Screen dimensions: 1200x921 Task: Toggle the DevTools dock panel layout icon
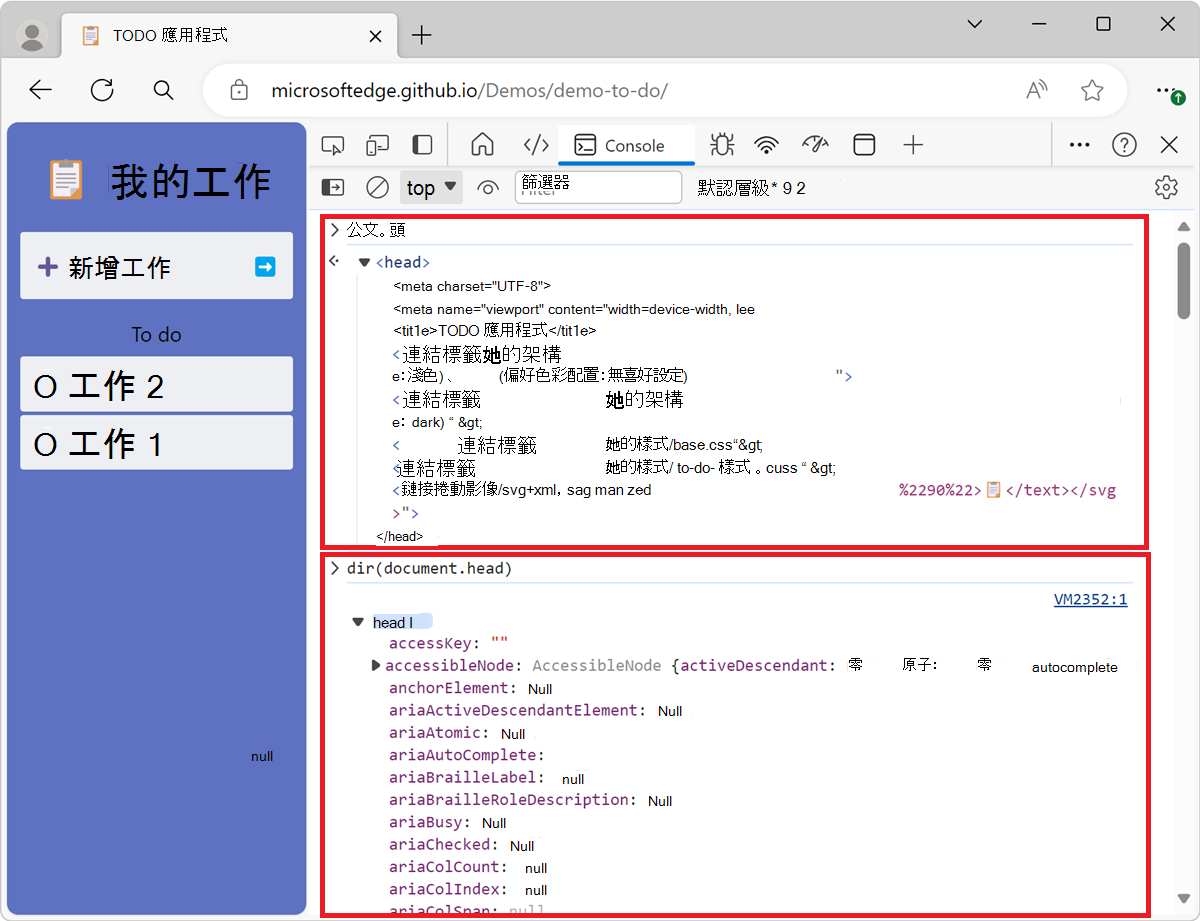(421, 144)
